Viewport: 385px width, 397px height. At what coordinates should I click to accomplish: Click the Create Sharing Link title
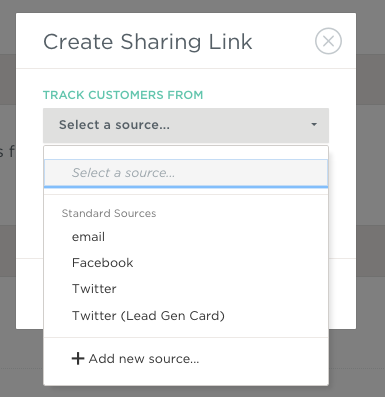pos(148,42)
